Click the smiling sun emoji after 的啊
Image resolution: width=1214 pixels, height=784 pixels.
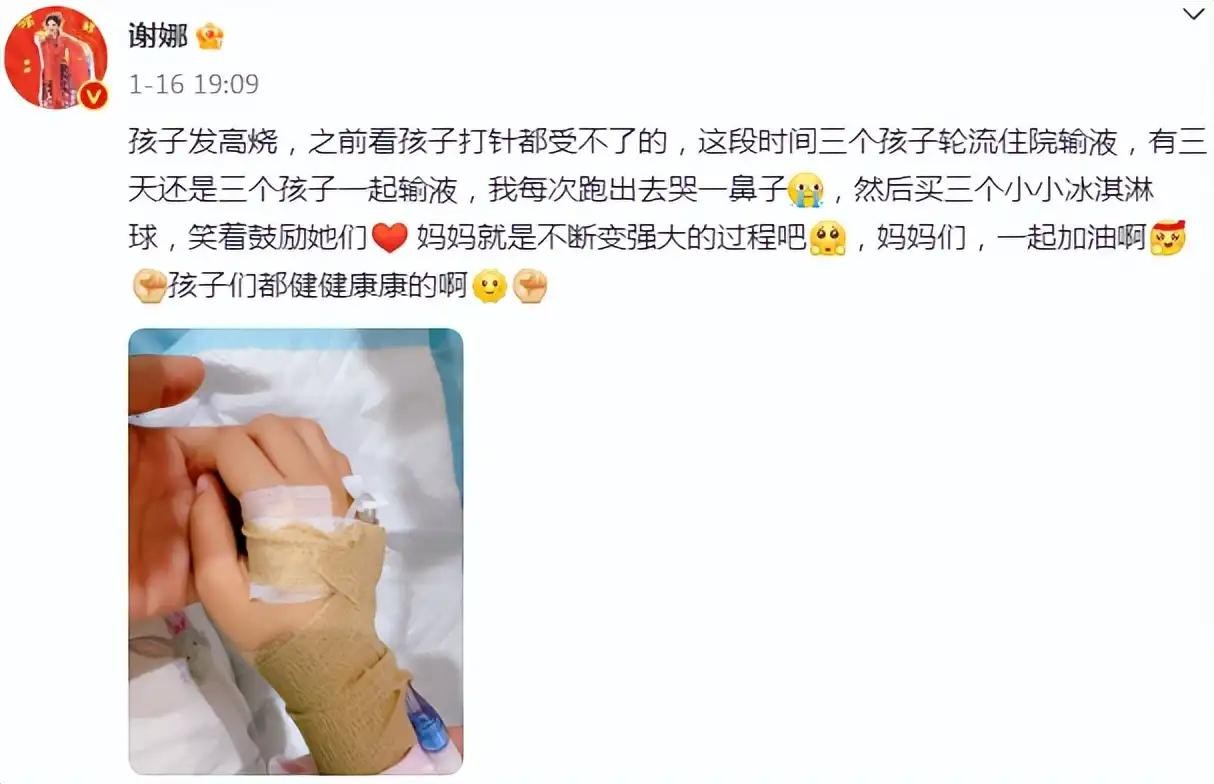point(489,287)
